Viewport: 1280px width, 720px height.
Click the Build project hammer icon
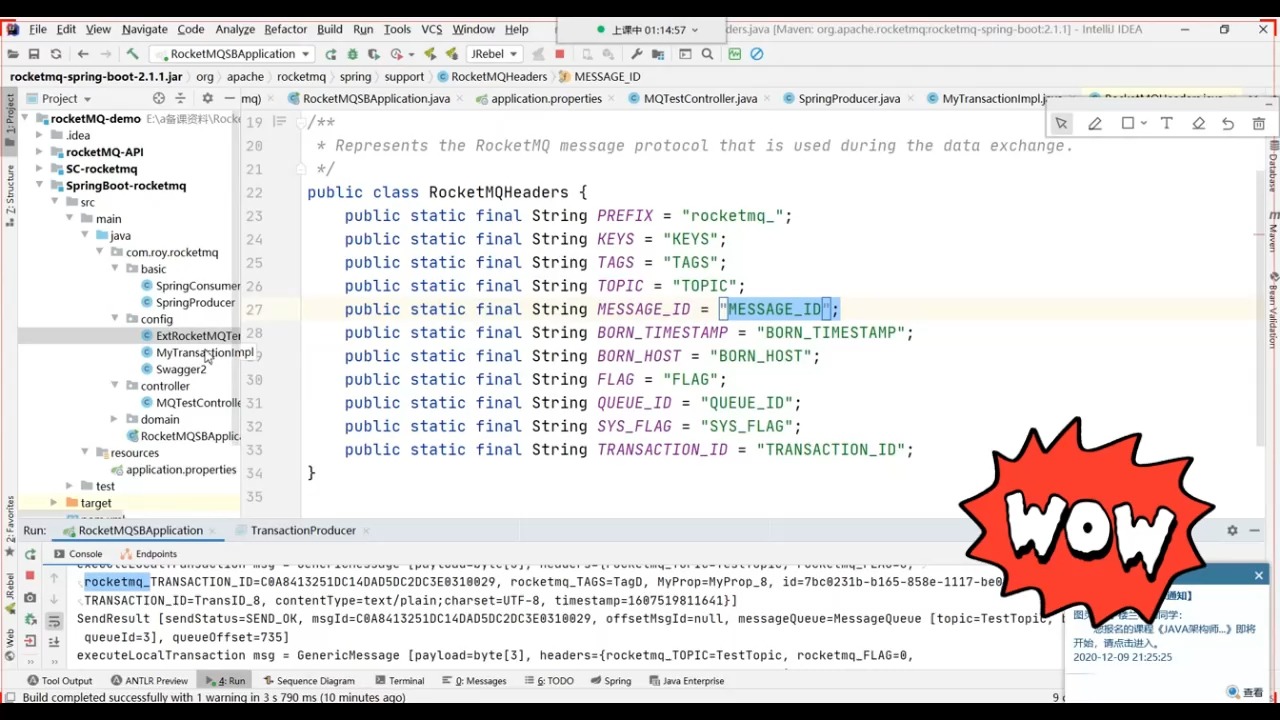pos(132,54)
